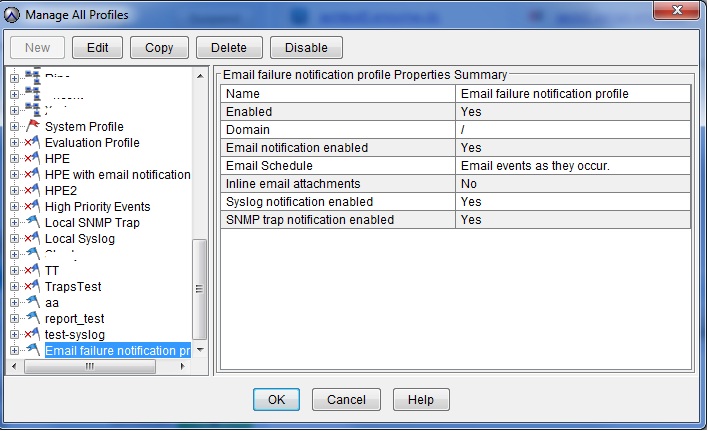The height and width of the screenshot is (431, 709).
Task: Select the System Profile tree item
Action: point(84,127)
